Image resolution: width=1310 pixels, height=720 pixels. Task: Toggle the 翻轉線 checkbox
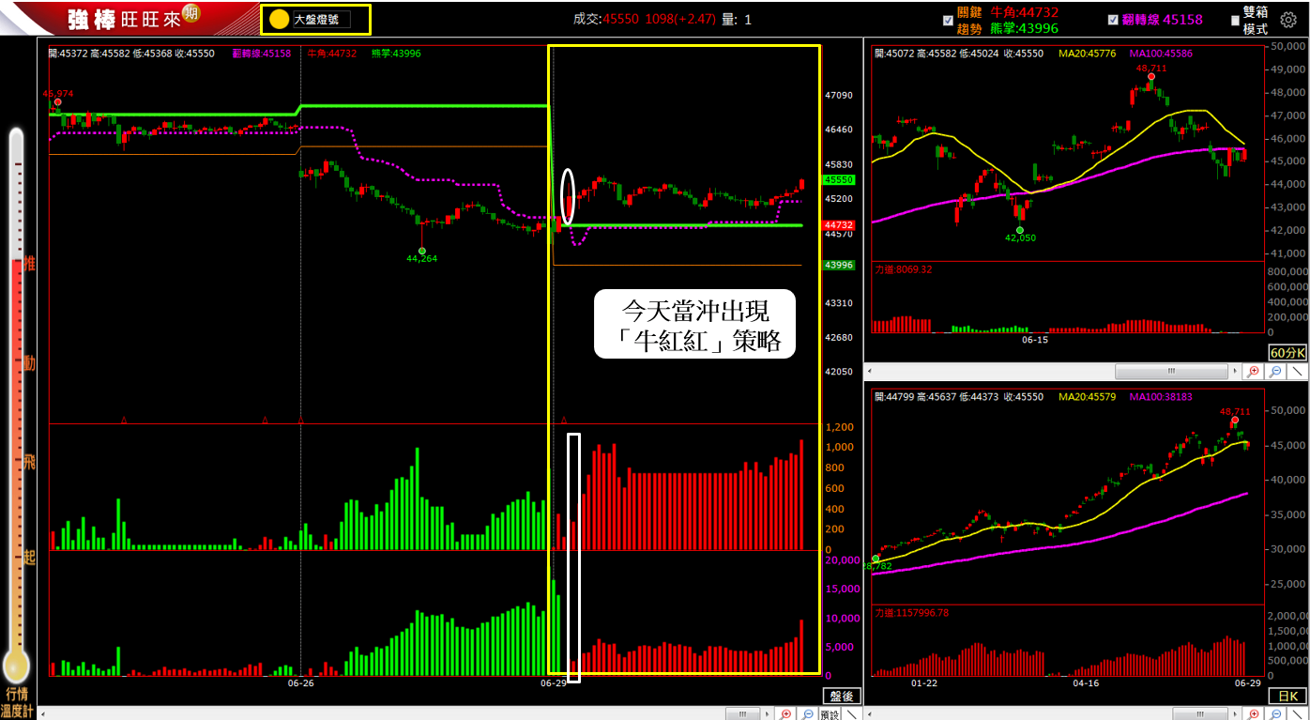click(x=1114, y=19)
